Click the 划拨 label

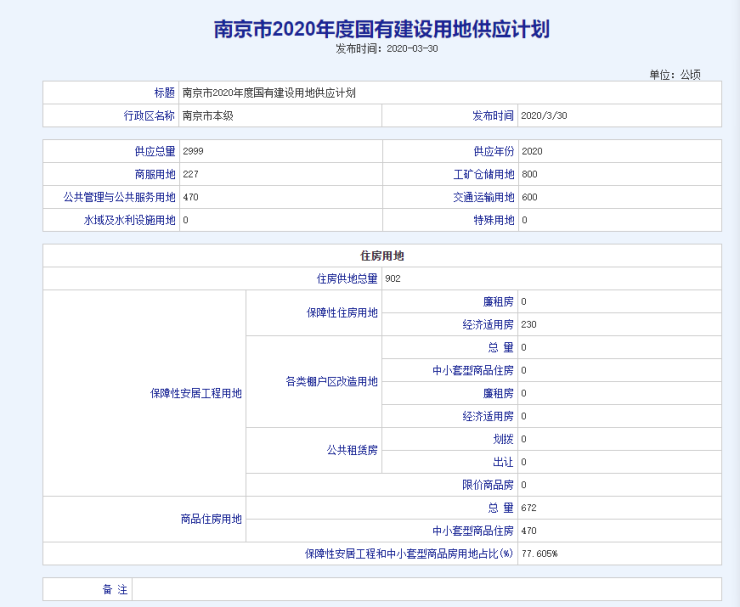click(x=503, y=439)
